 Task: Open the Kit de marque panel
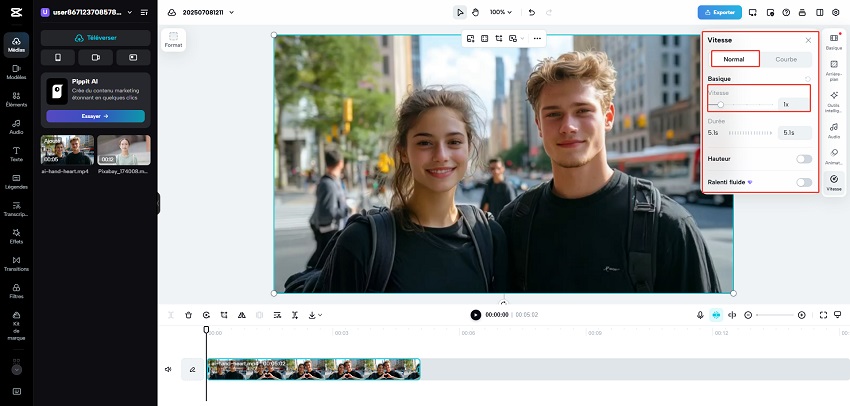(x=16, y=326)
